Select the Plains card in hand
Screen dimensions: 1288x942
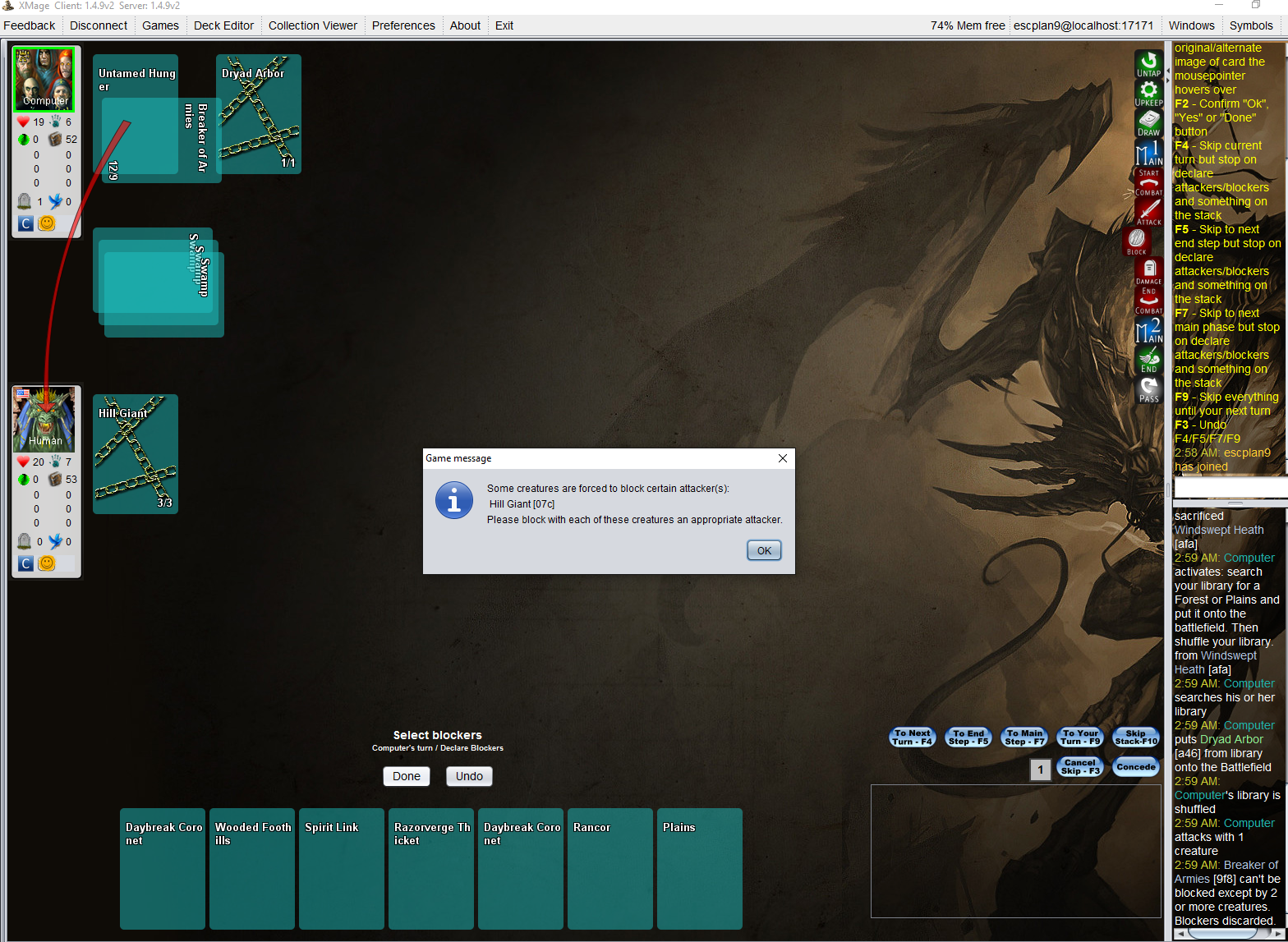[700, 869]
